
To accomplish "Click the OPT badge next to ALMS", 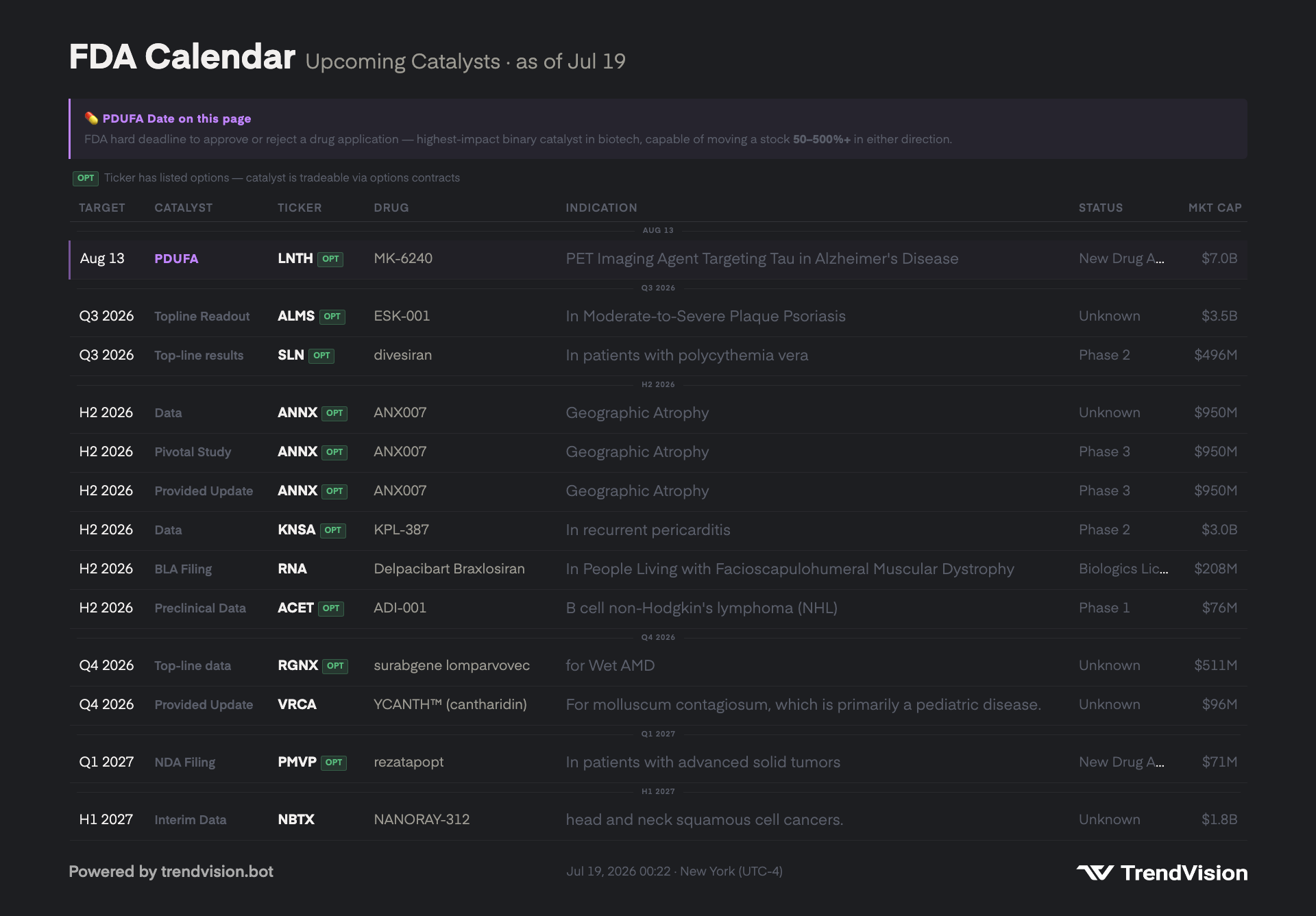I will [332, 317].
